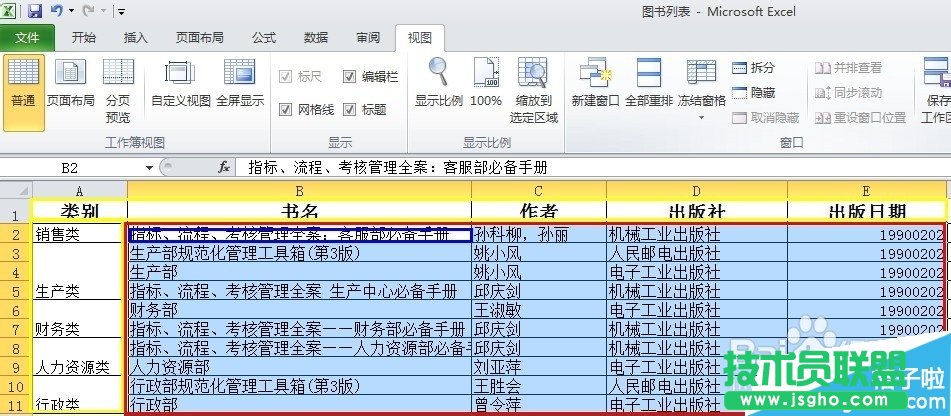The image size is (951, 416).
Task: Open the Customize Quick Access Toolbar dropdown
Action: click(121, 12)
